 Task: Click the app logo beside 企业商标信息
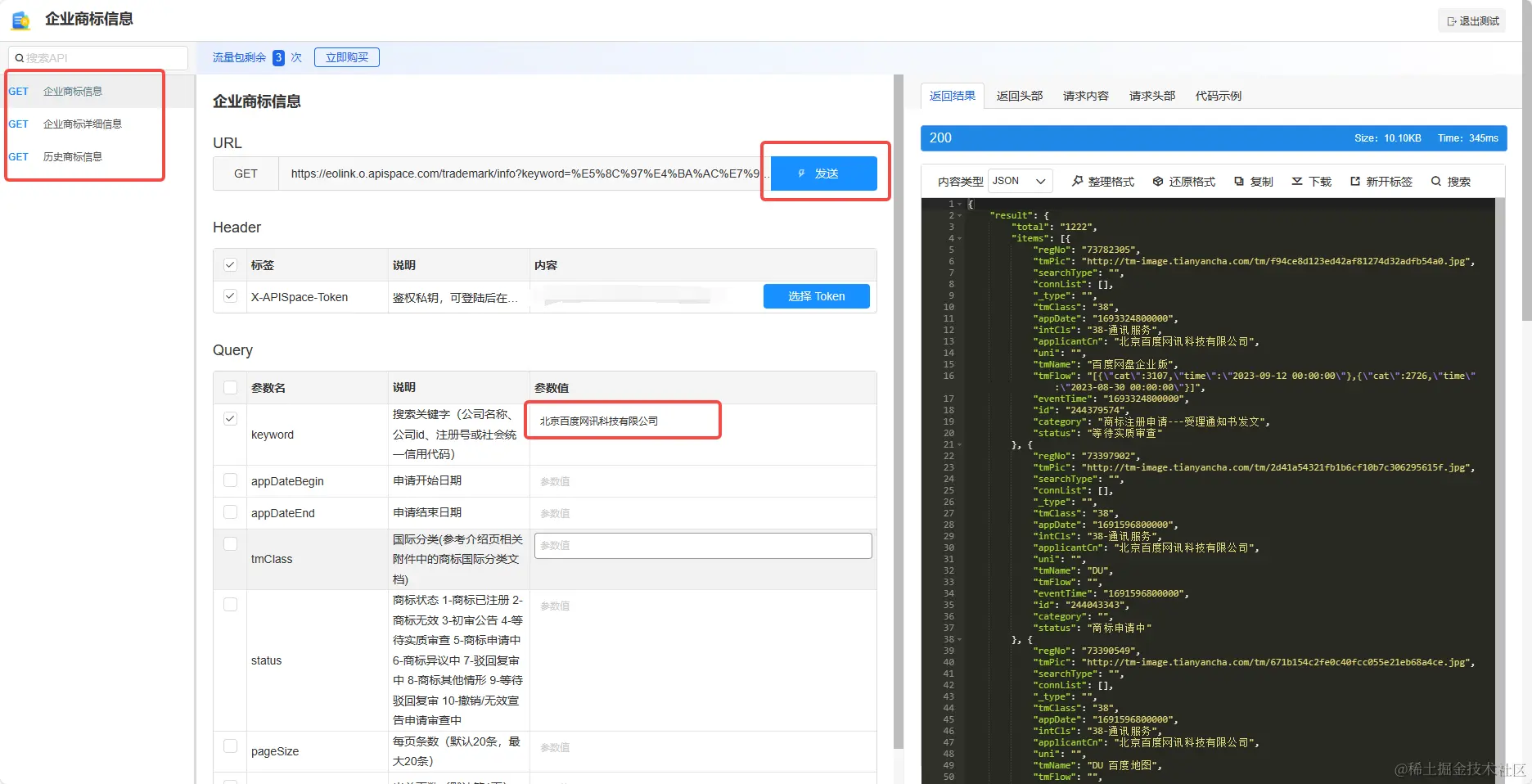point(20,20)
